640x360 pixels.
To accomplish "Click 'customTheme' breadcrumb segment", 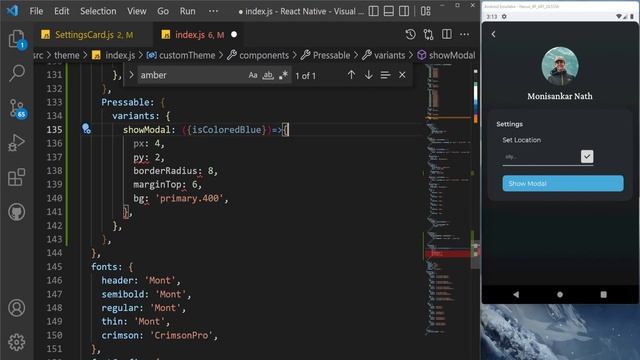I will (187, 55).
